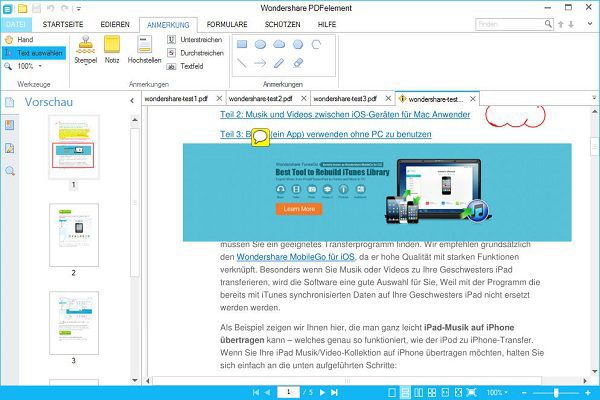Select the Hand tool
Viewport: 600px width, 400px height.
coord(19,39)
